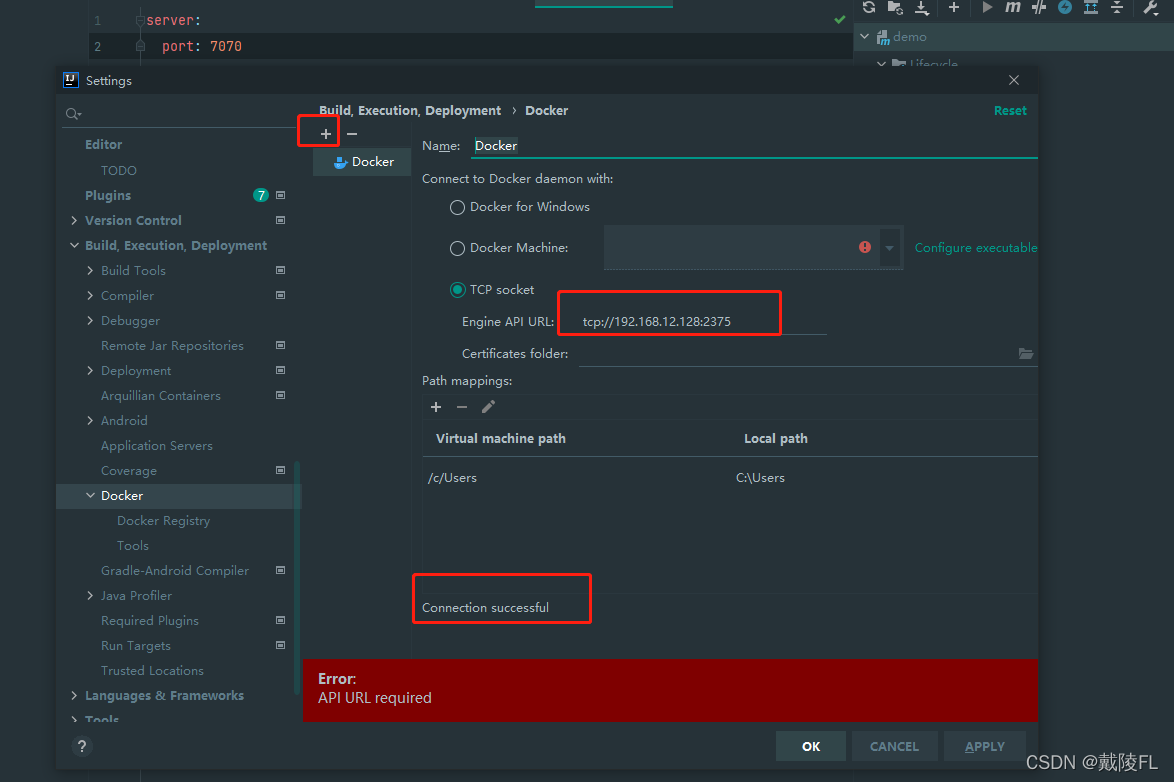
Task: Add a path mapping plus icon
Action: (x=436, y=407)
